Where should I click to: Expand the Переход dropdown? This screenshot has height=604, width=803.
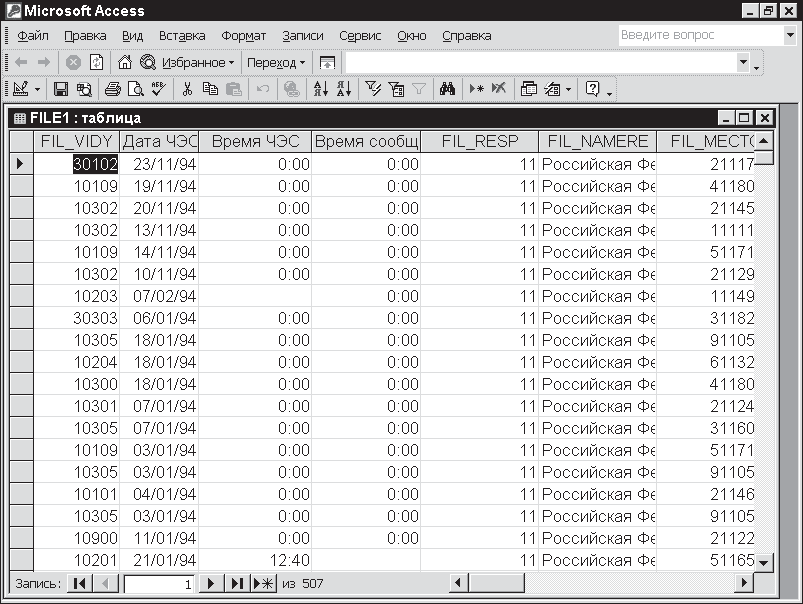(x=276, y=62)
